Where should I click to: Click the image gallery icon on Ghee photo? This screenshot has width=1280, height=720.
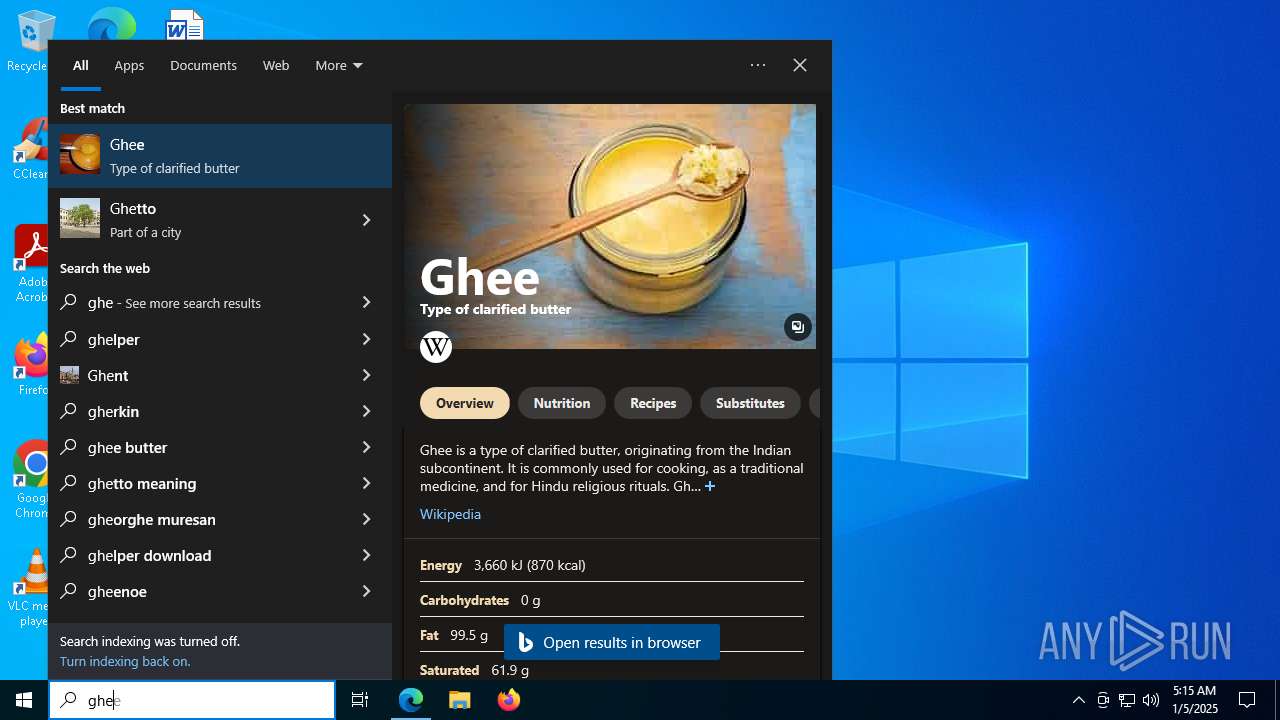(797, 327)
